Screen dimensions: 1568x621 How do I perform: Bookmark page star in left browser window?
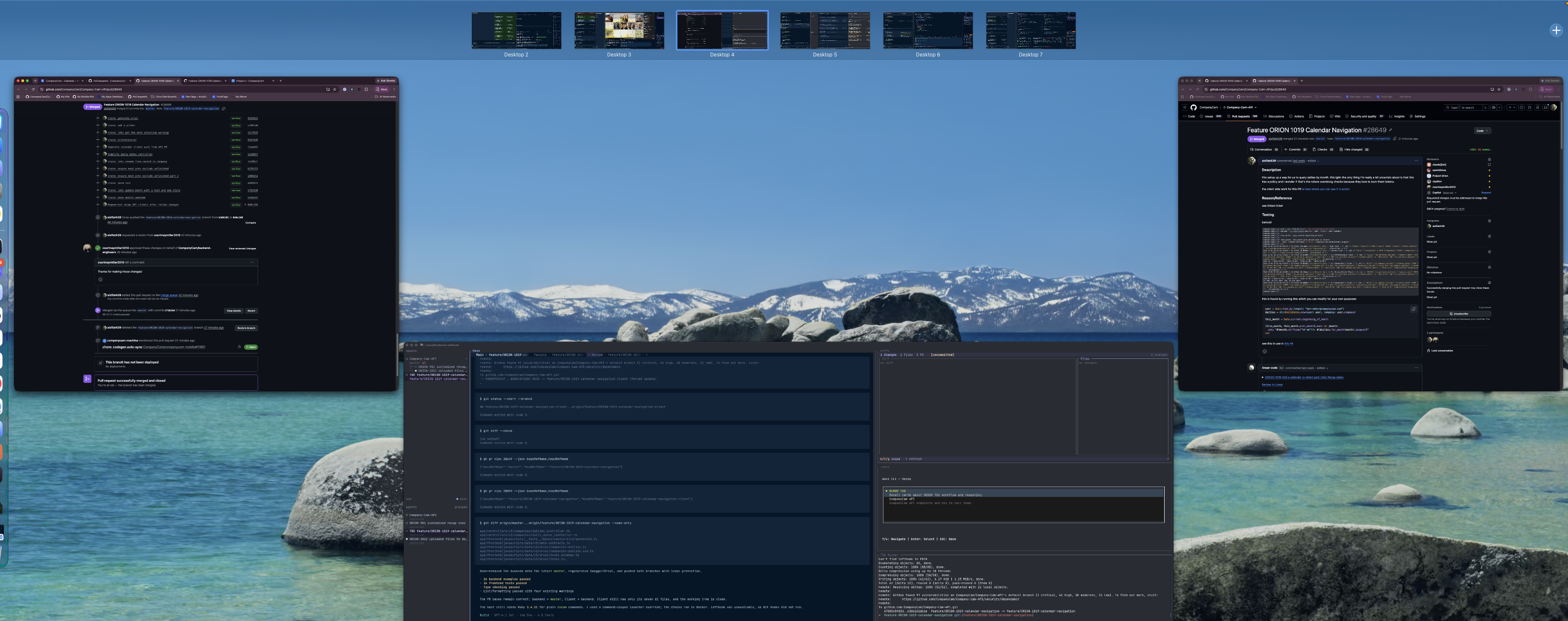point(335,90)
